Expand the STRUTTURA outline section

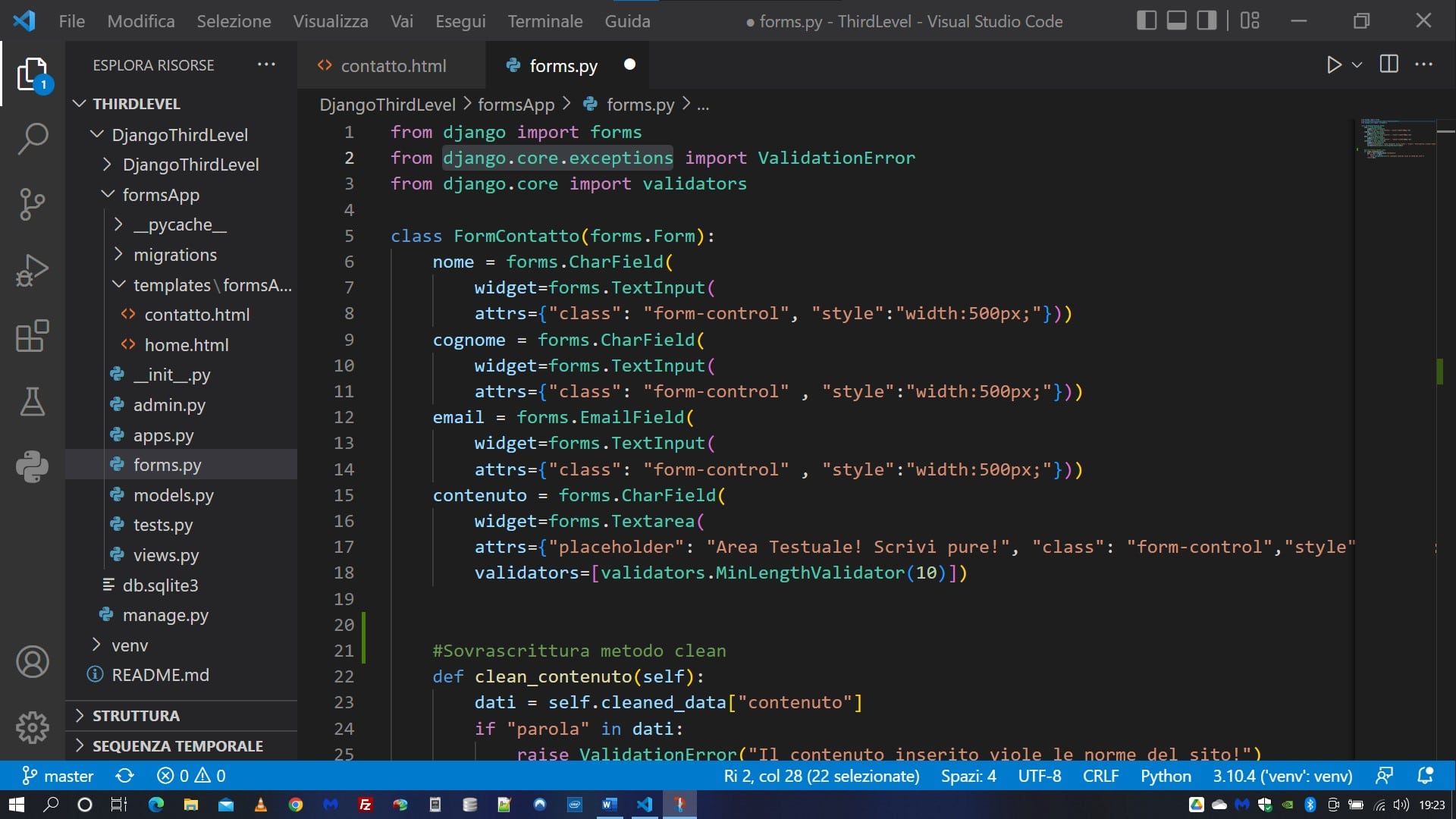click(180, 716)
